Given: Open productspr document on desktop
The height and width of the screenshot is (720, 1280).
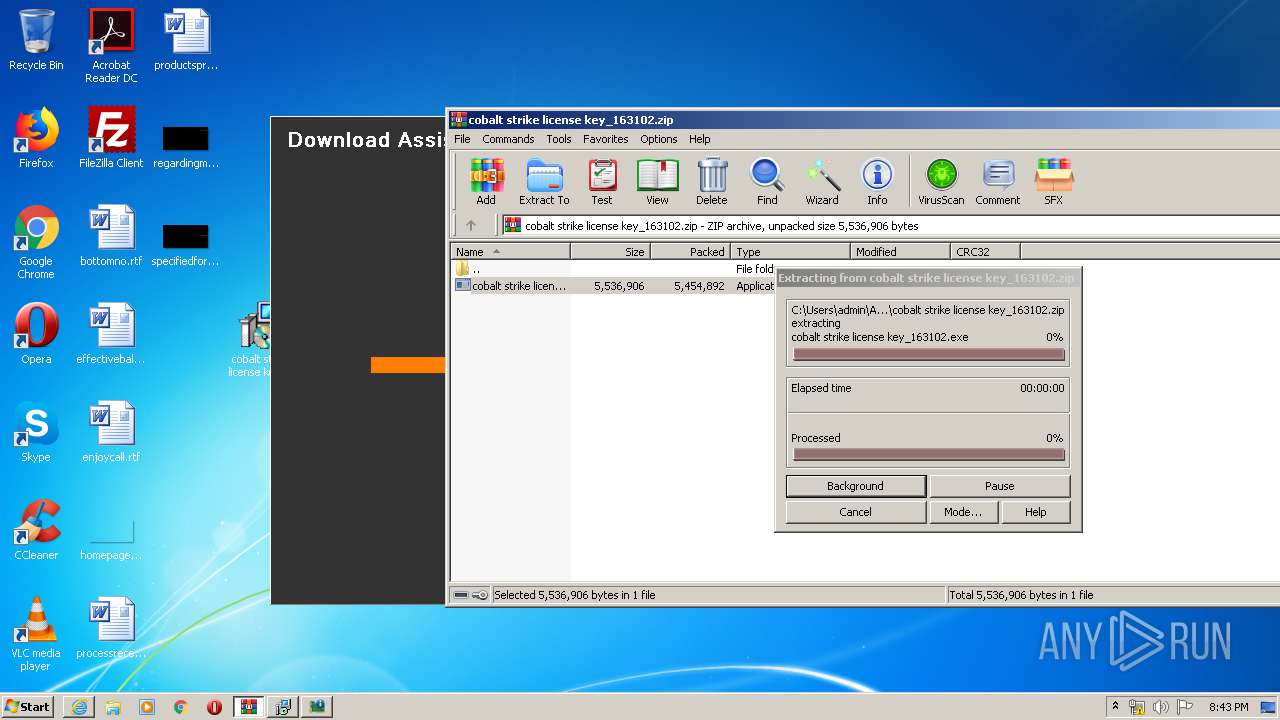Looking at the screenshot, I should pos(186,41).
